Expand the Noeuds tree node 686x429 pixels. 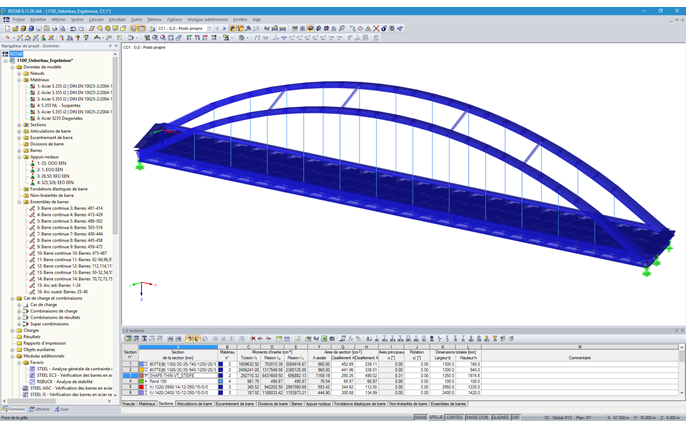pyautogui.click(x=19, y=73)
